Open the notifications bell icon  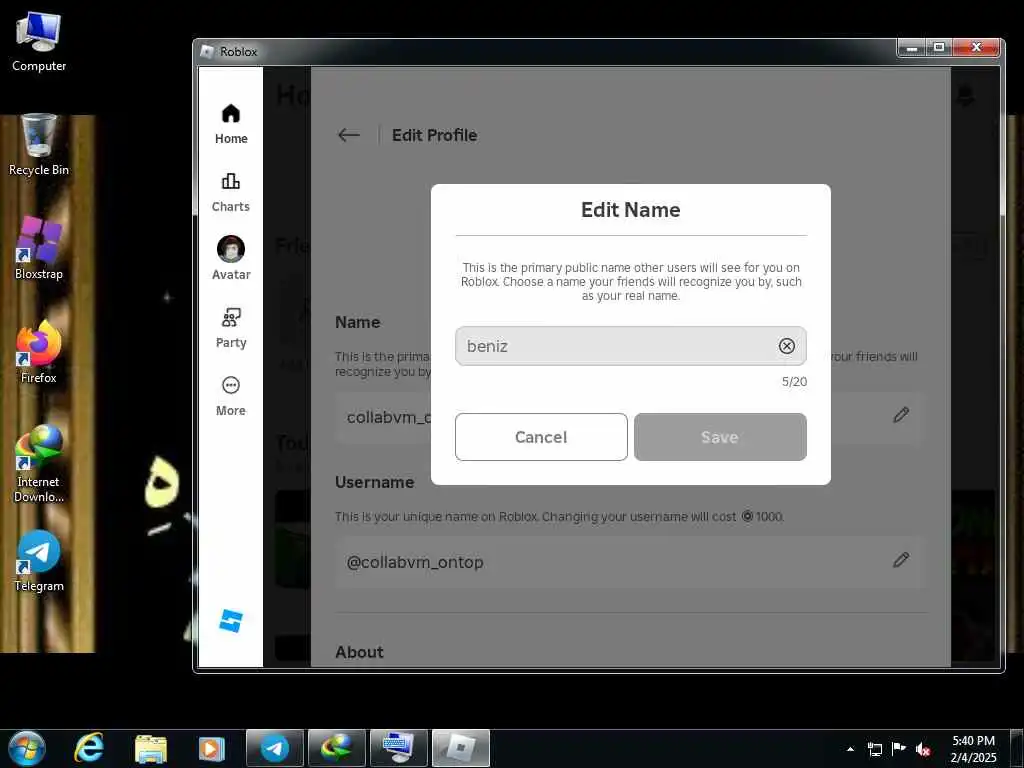(965, 96)
